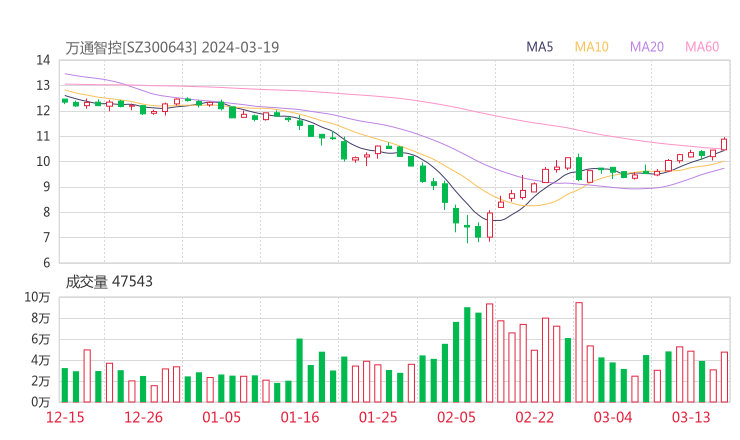
Task: Click the last red volume bar on the right
Action: 724,377
